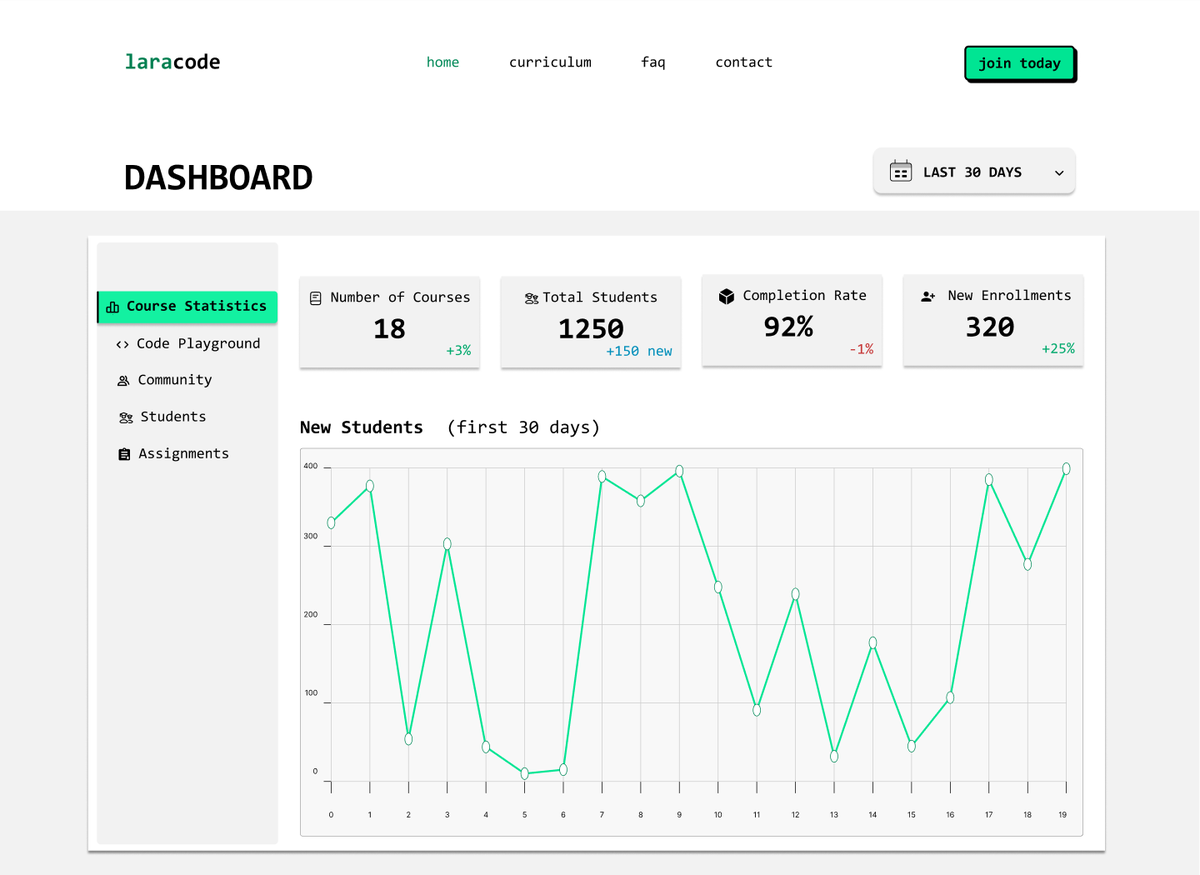Click the DASHBOARD heading
The height and width of the screenshot is (875, 1200).
click(x=218, y=178)
